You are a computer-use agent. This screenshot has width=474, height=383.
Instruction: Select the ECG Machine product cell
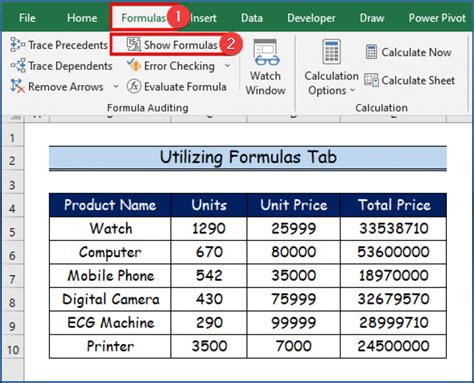click(110, 323)
